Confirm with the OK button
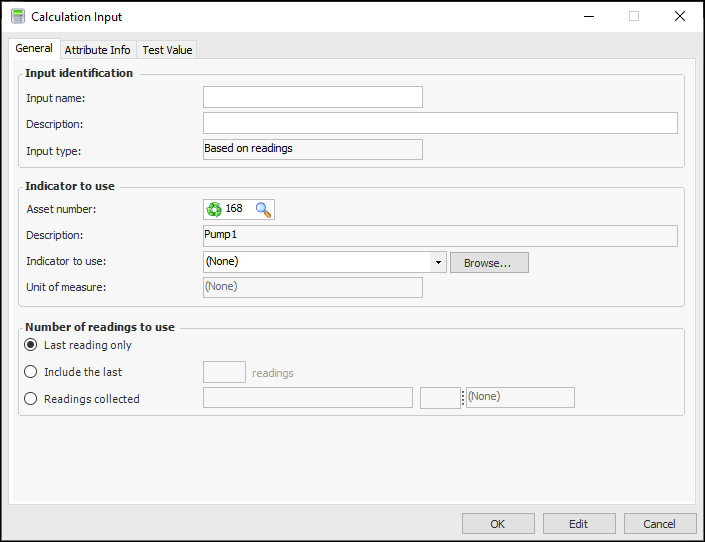Screen dimensions: 705x542 [x=498, y=524]
